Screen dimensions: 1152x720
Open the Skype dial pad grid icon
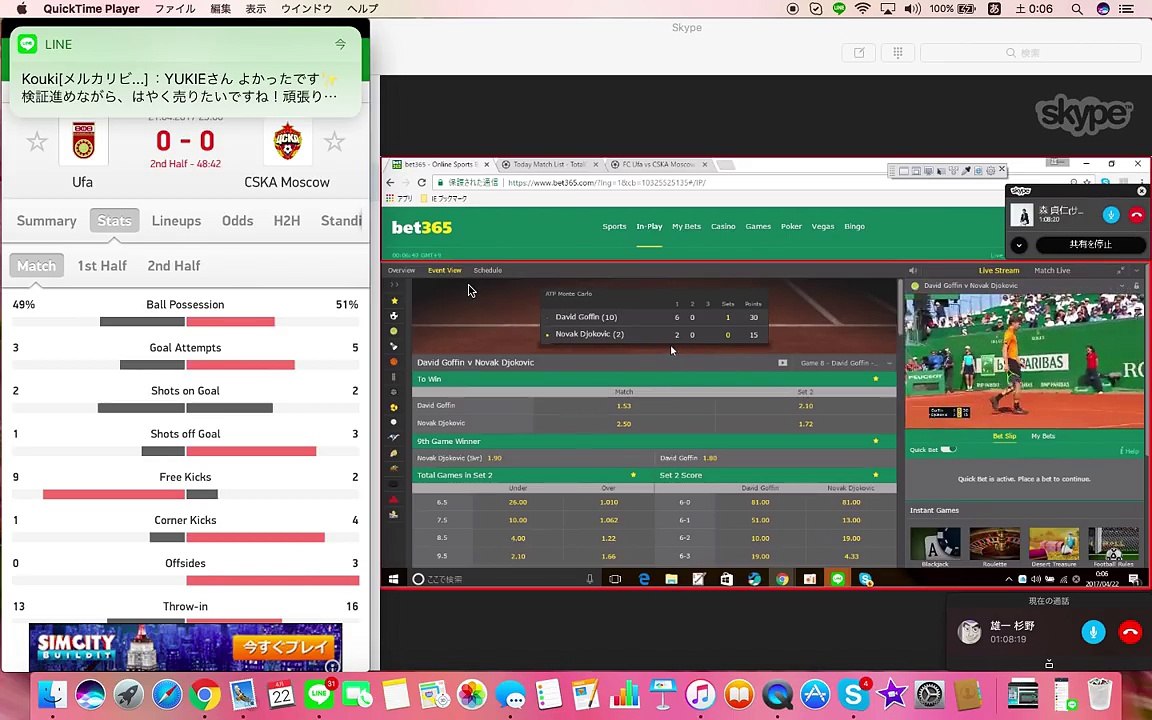[x=897, y=53]
